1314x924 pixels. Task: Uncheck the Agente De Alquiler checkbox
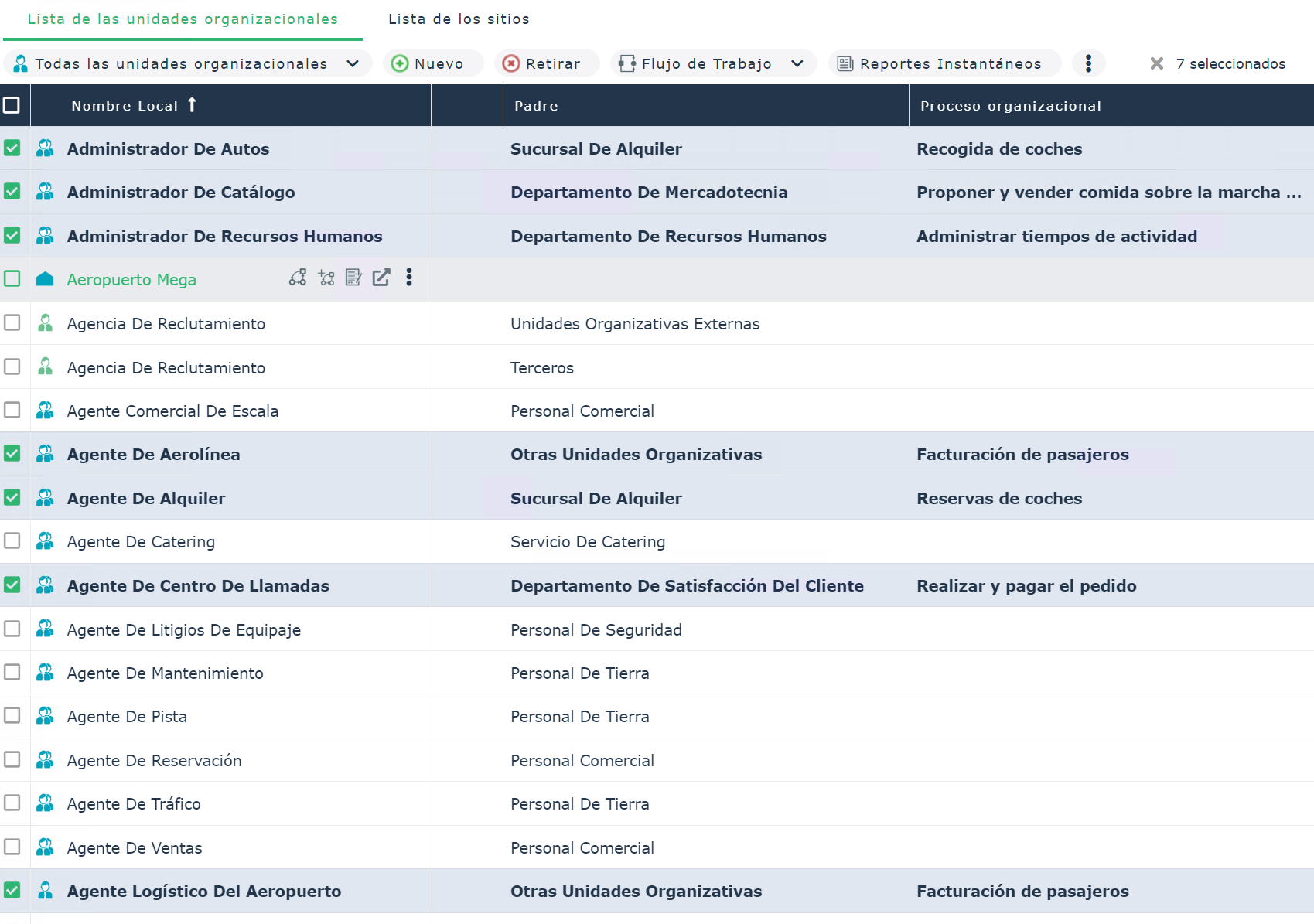12,497
